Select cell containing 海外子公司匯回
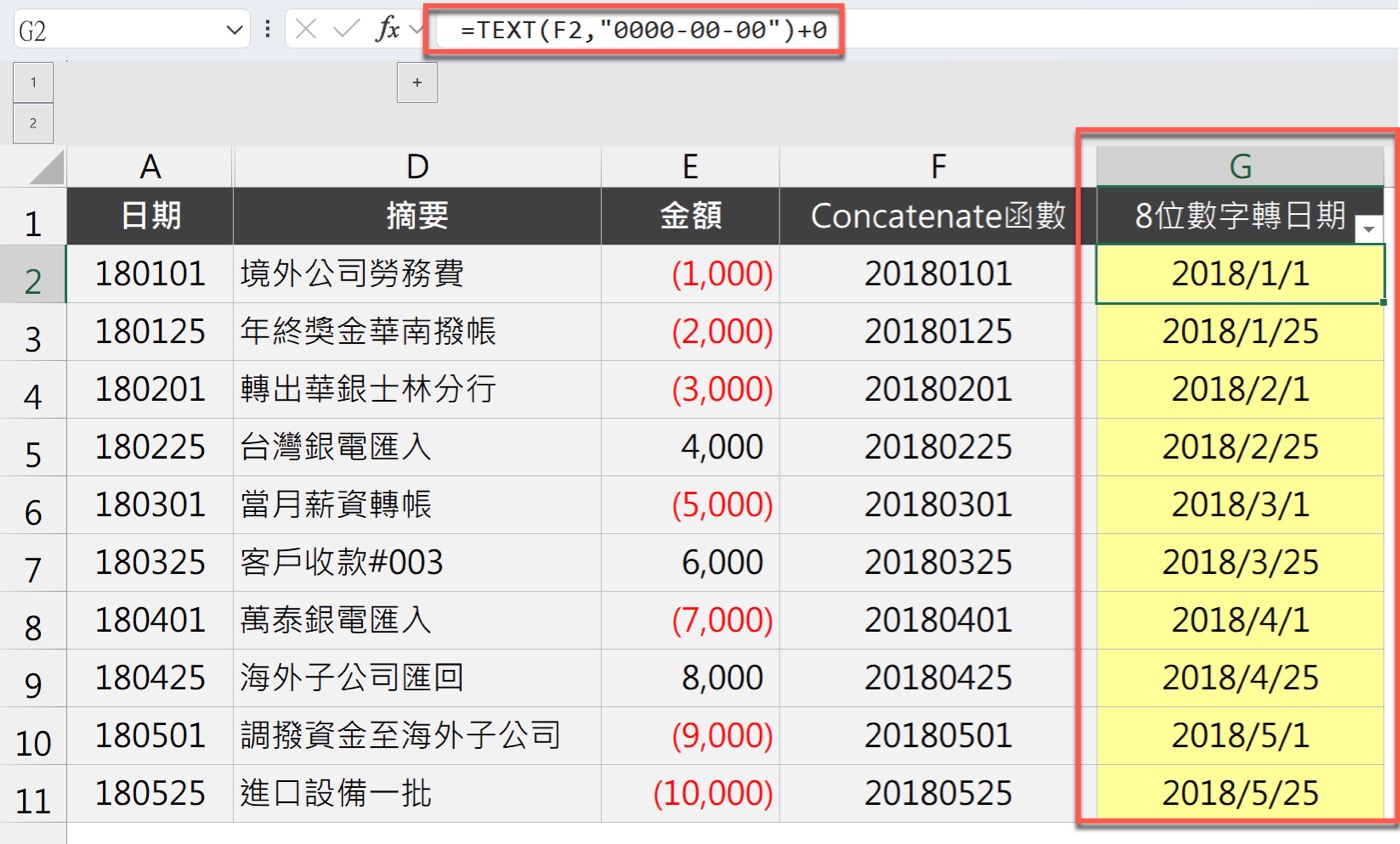The image size is (1400, 844). point(417,679)
